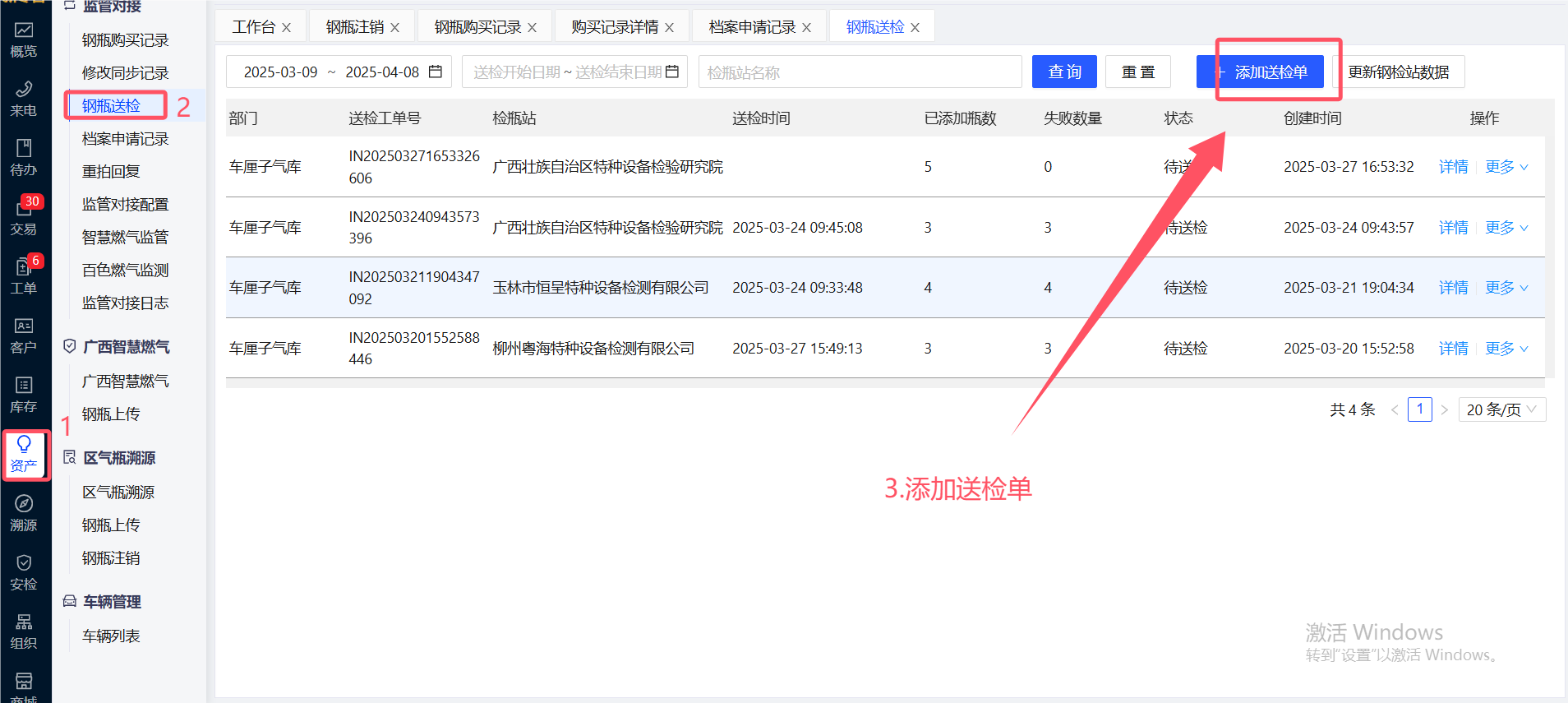Screen dimensions: 1568x703
Task: Open 详情 link for 玉林市恒呈 row
Action: pyautogui.click(x=1453, y=288)
